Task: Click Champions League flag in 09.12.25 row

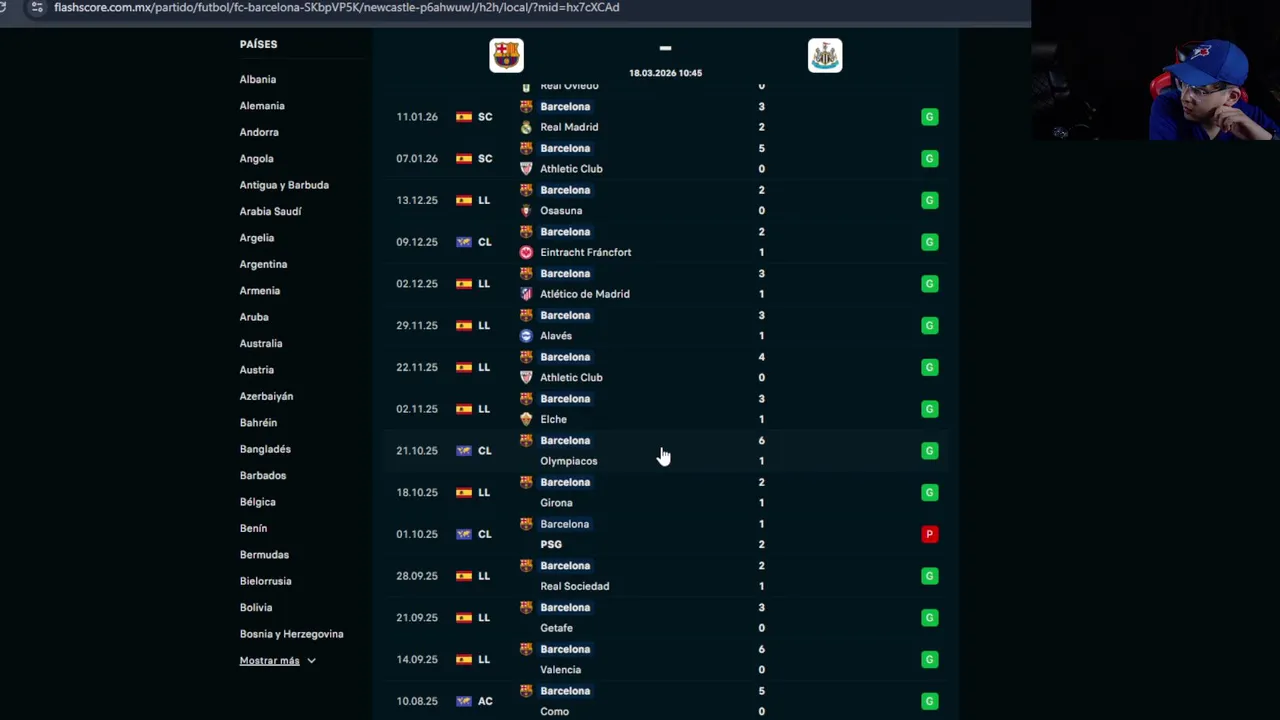Action: pyautogui.click(x=464, y=242)
